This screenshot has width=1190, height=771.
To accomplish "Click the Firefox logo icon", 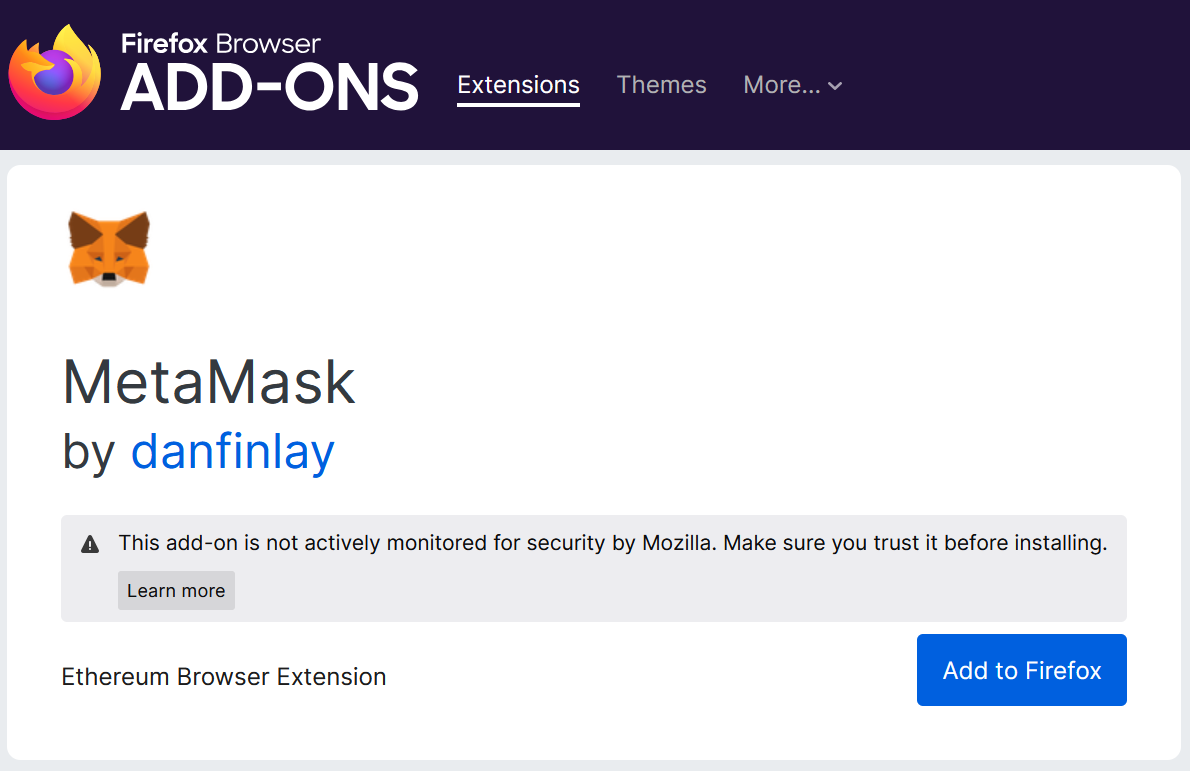I will (55, 70).
